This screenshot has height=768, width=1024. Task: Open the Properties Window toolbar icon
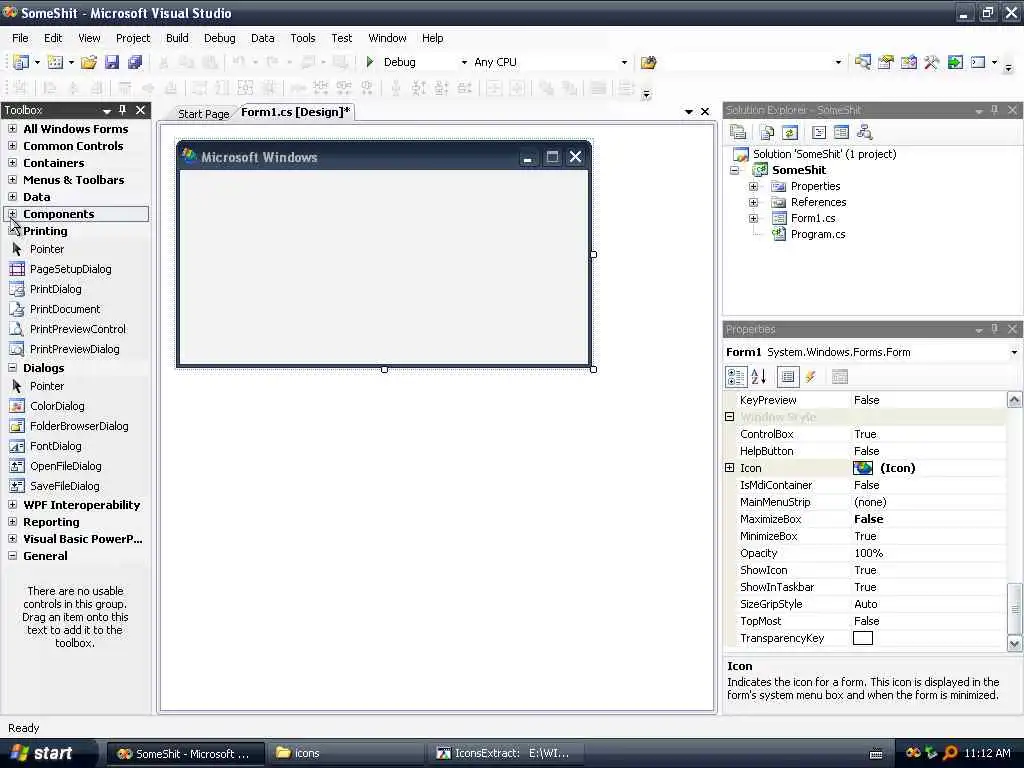[886, 62]
